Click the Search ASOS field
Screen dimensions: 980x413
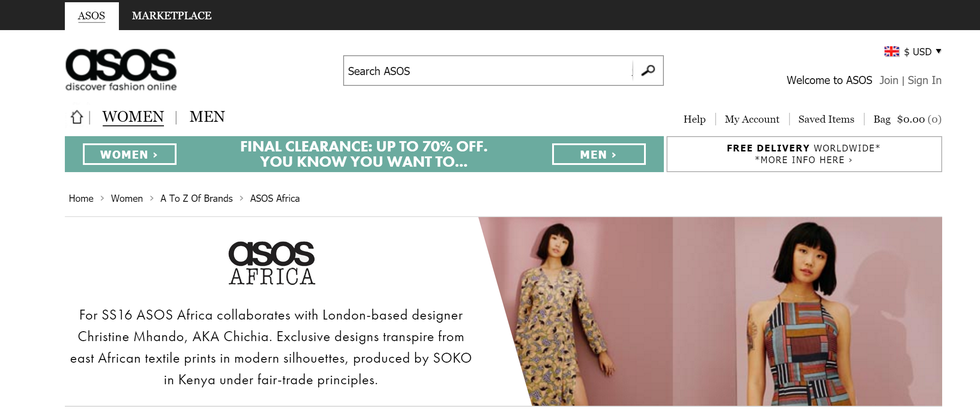pos(488,70)
